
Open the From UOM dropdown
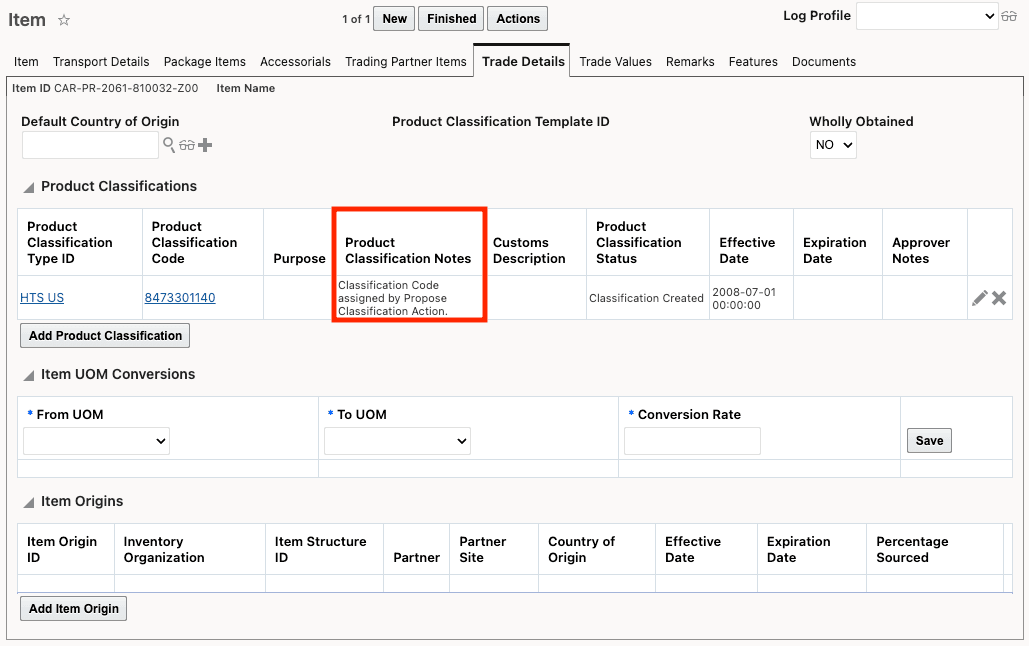[96, 441]
